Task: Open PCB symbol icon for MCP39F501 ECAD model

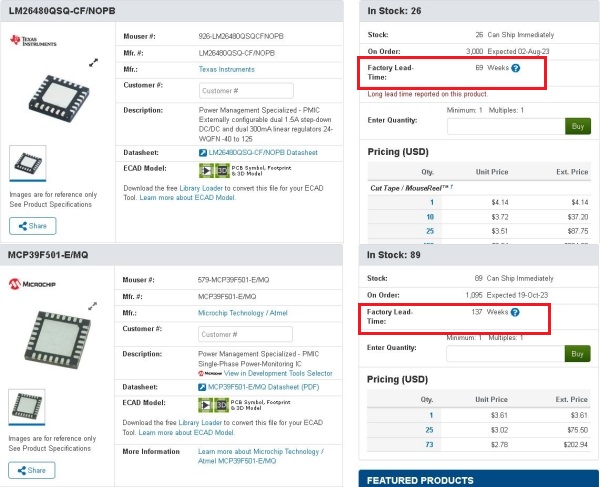Action: 205,405
